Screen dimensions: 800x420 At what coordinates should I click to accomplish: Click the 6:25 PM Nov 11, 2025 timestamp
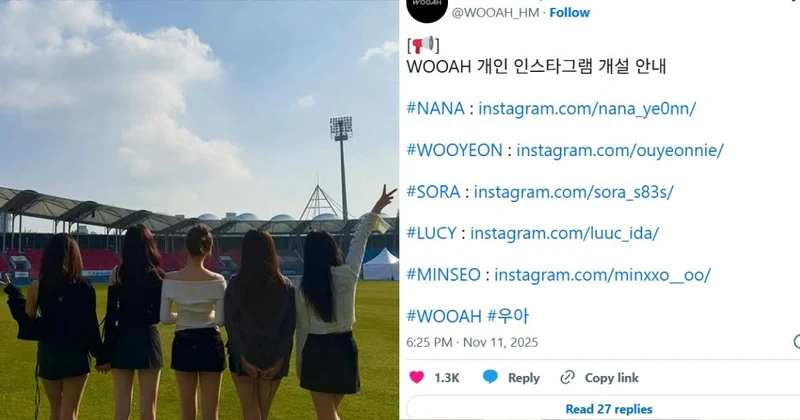472,342
